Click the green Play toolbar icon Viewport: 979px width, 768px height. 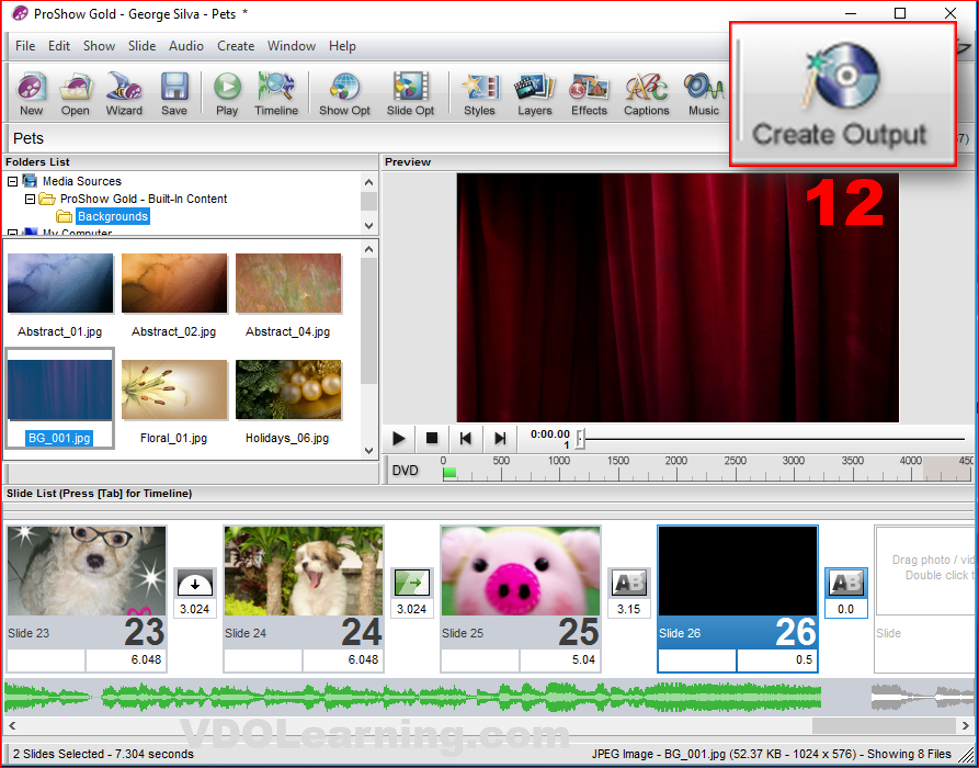227,94
